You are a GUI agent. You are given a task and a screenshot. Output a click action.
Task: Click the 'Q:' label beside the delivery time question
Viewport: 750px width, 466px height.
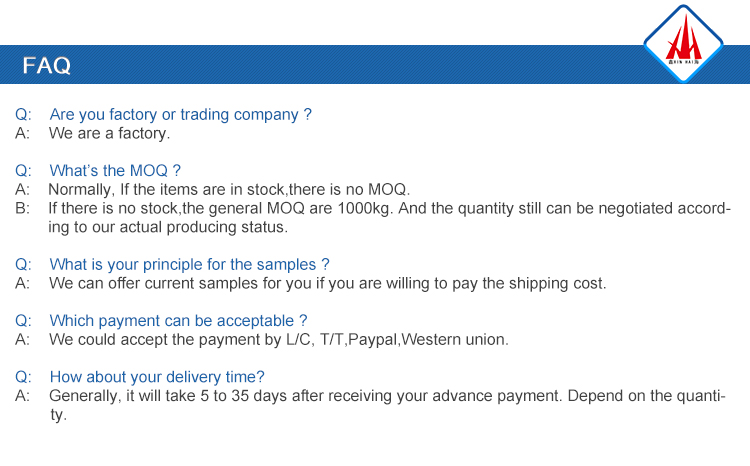coord(22,377)
